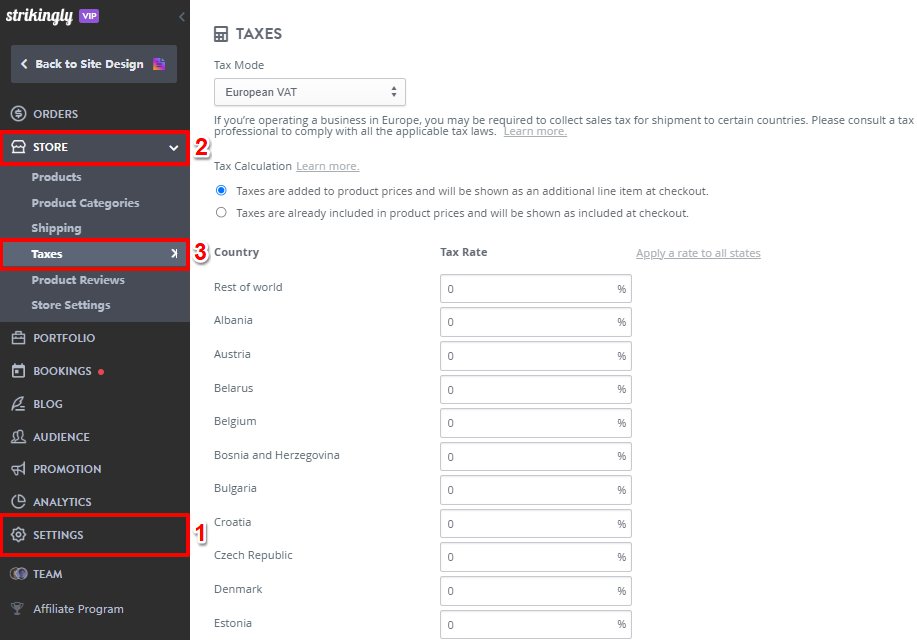
Task: Click the Blog quill icon
Action: (18, 404)
